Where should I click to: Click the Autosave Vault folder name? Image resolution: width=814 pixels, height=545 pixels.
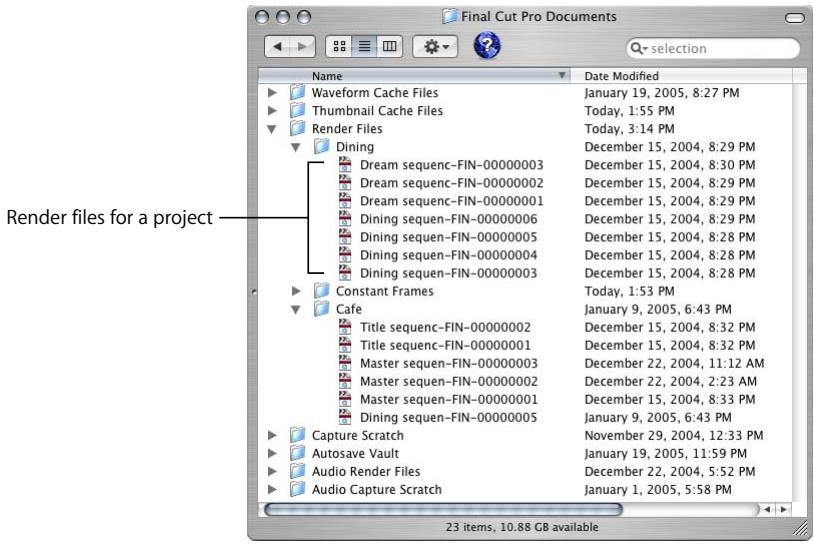coord(355,454)
